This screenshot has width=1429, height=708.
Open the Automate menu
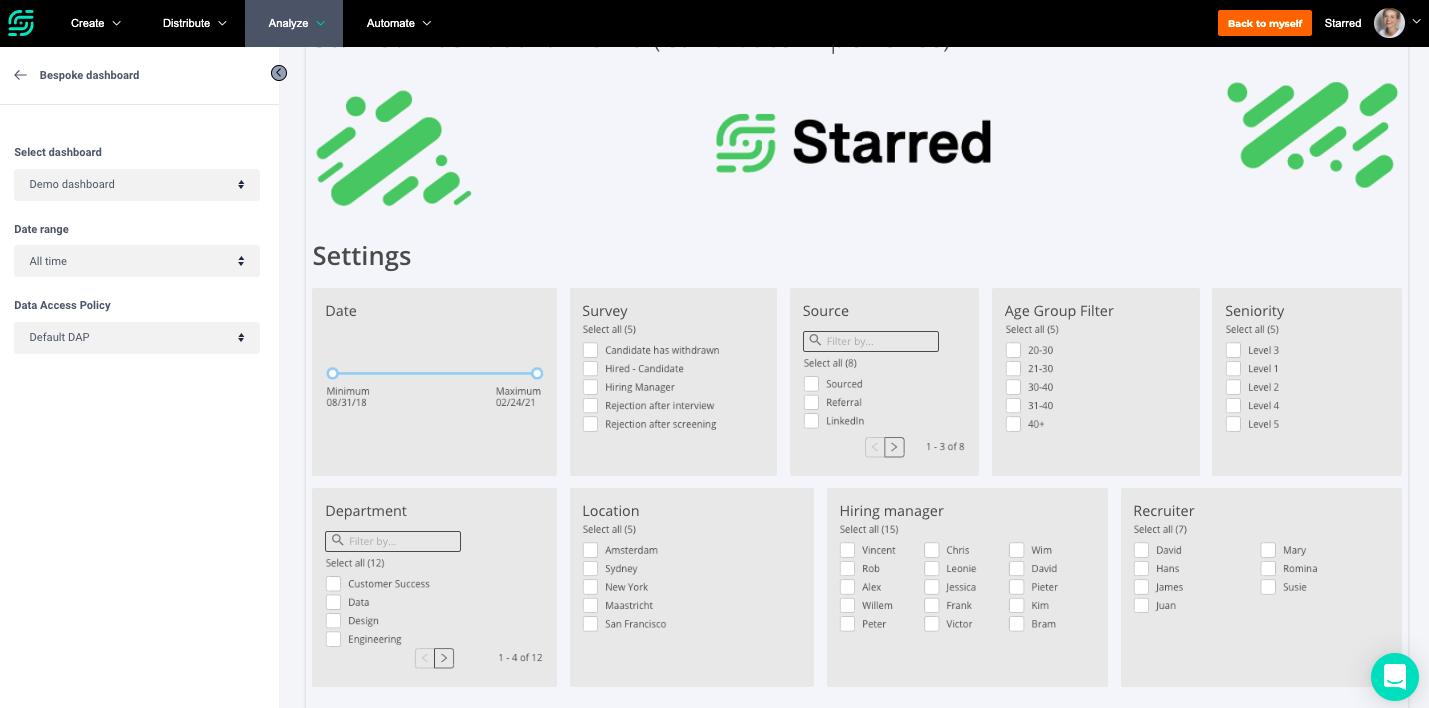399,23
